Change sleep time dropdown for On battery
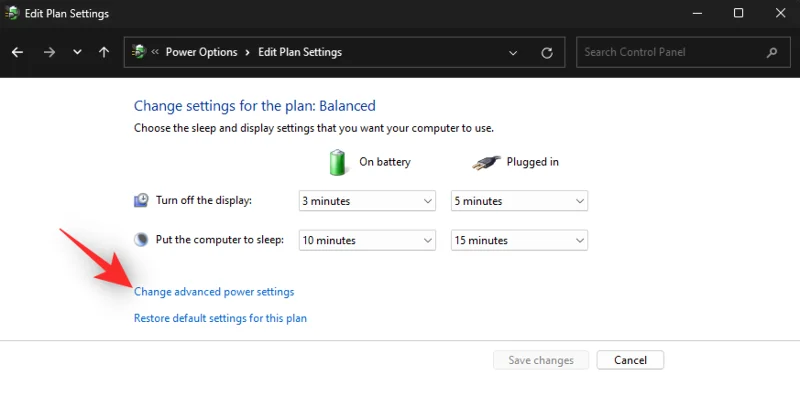Image resolution: width=800 pixels, height=418 pixels. [367, 240]
